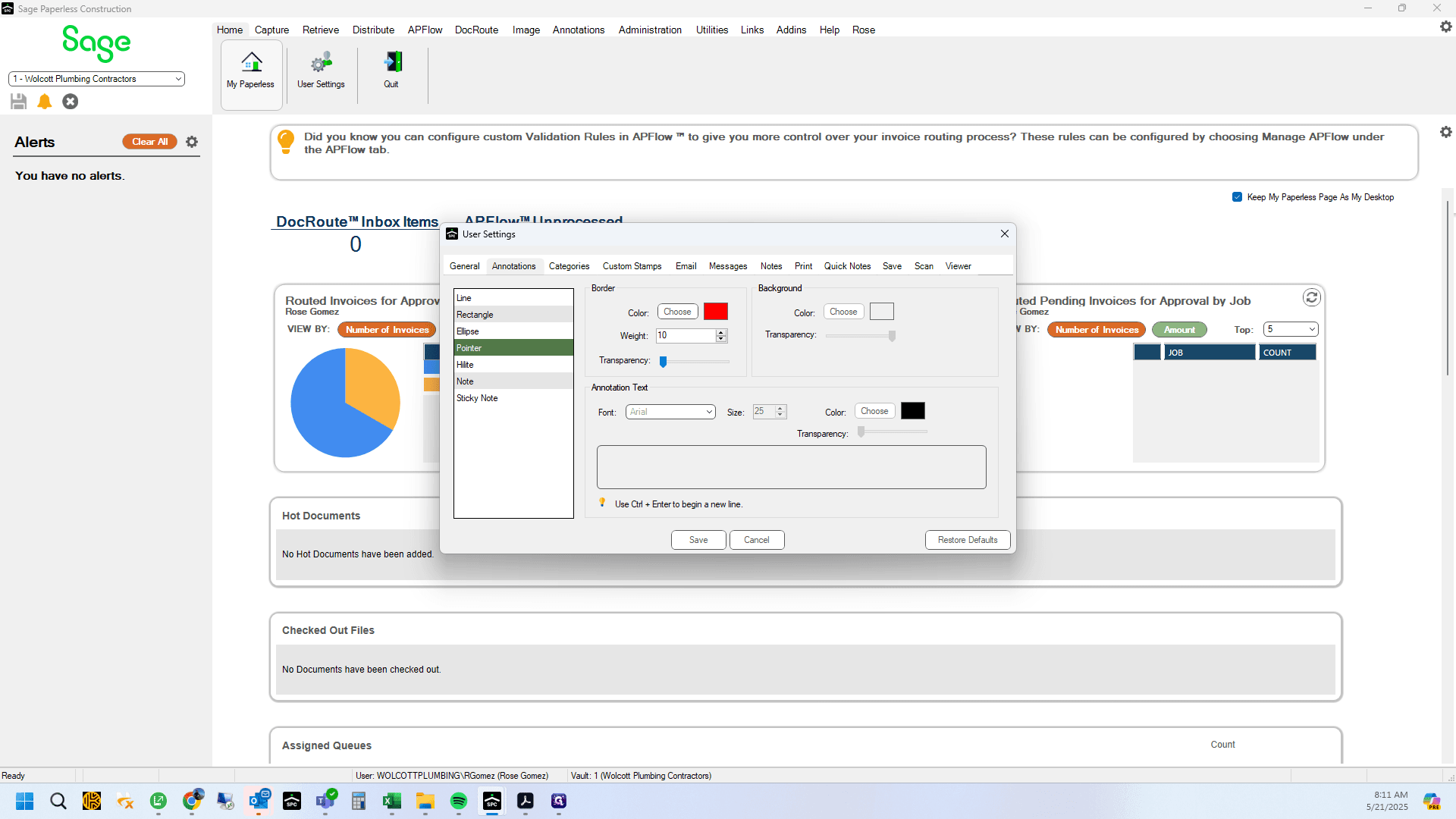
Task: Click Cancel in User Settings dialog
Action: tap(757, 540)
